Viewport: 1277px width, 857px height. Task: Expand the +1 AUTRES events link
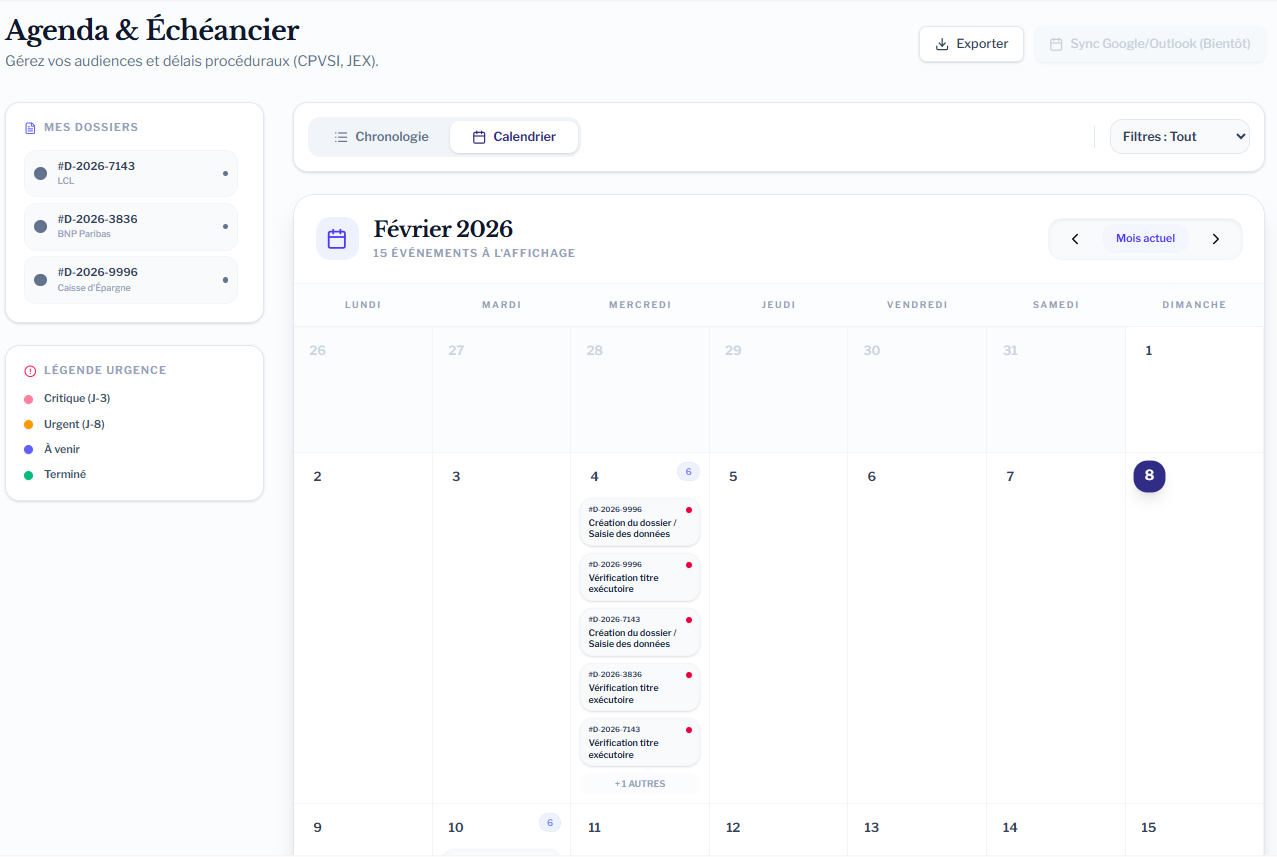click(x=639, y=784)
